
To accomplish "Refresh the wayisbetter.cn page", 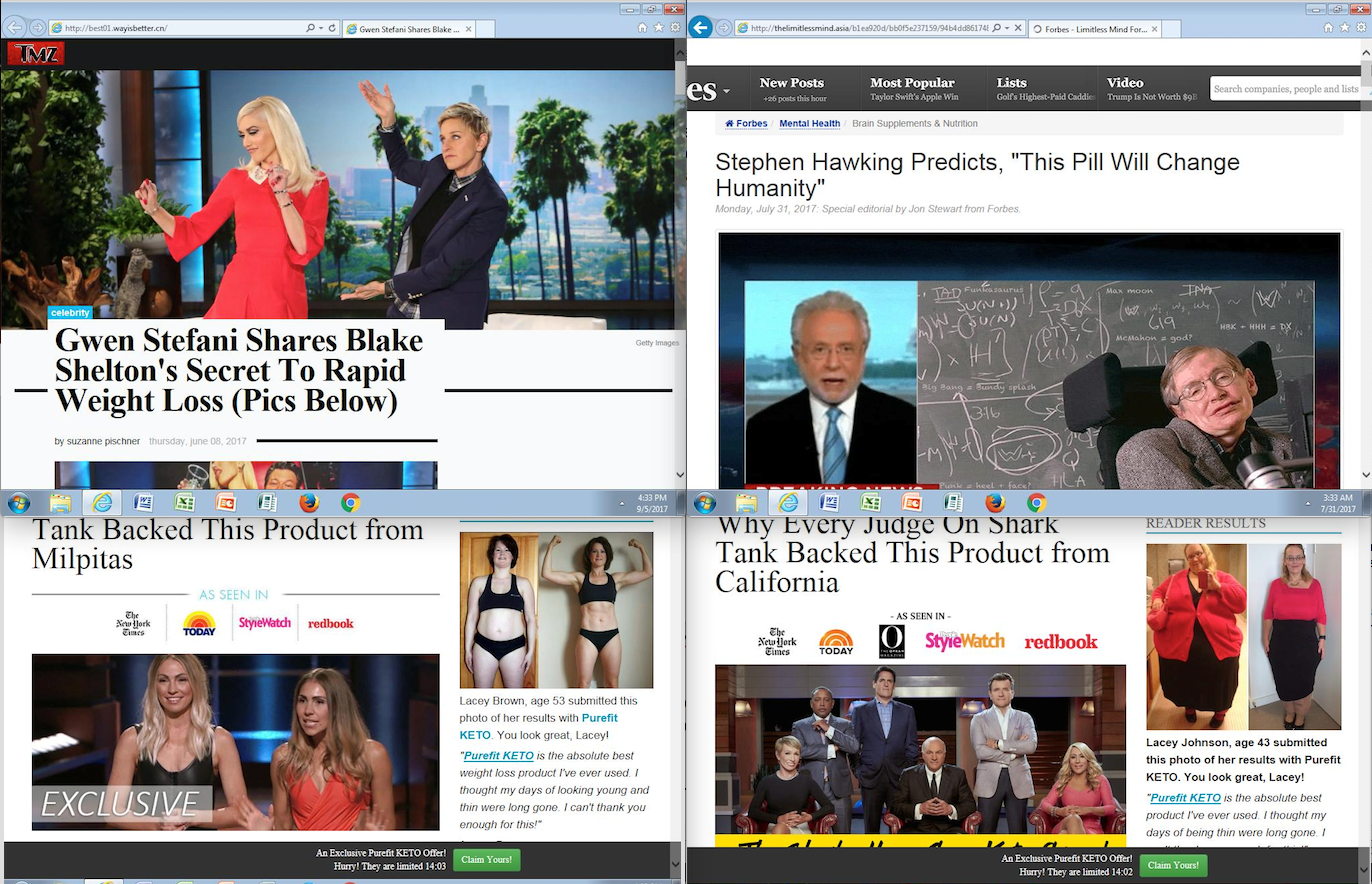I will pos(332,28).
